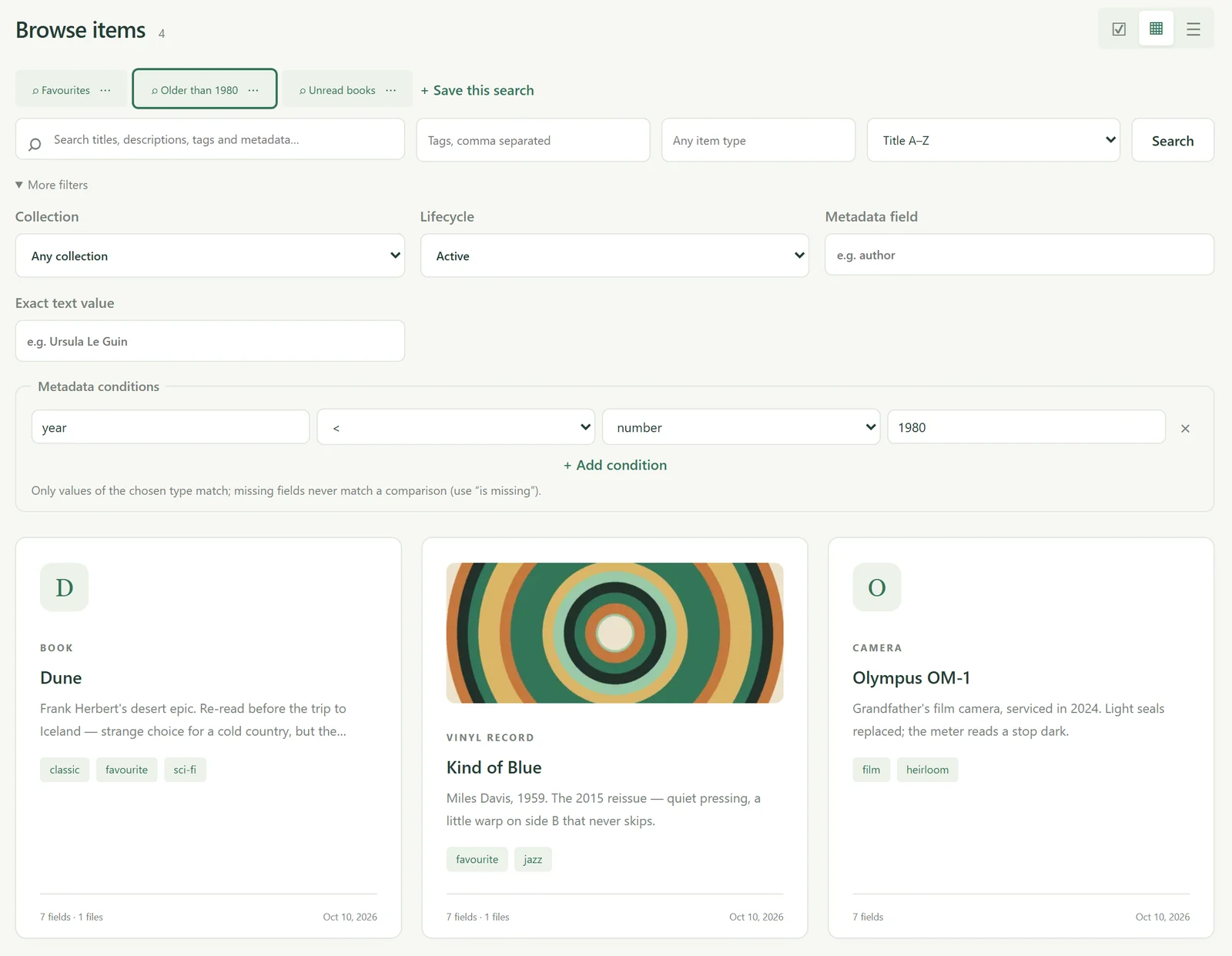This screenshot has width=1232, height=956.
Task: Open the Lifecycle Active dropdown
Action: (x=614, y=256)
